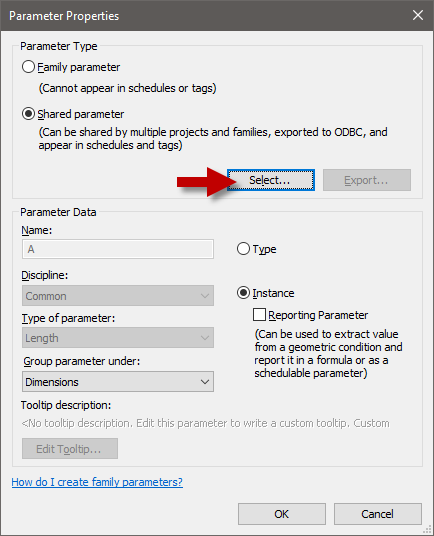Click the Edit Tooltip... button
This screenshot has height=536, width=434.
[70, 448]
